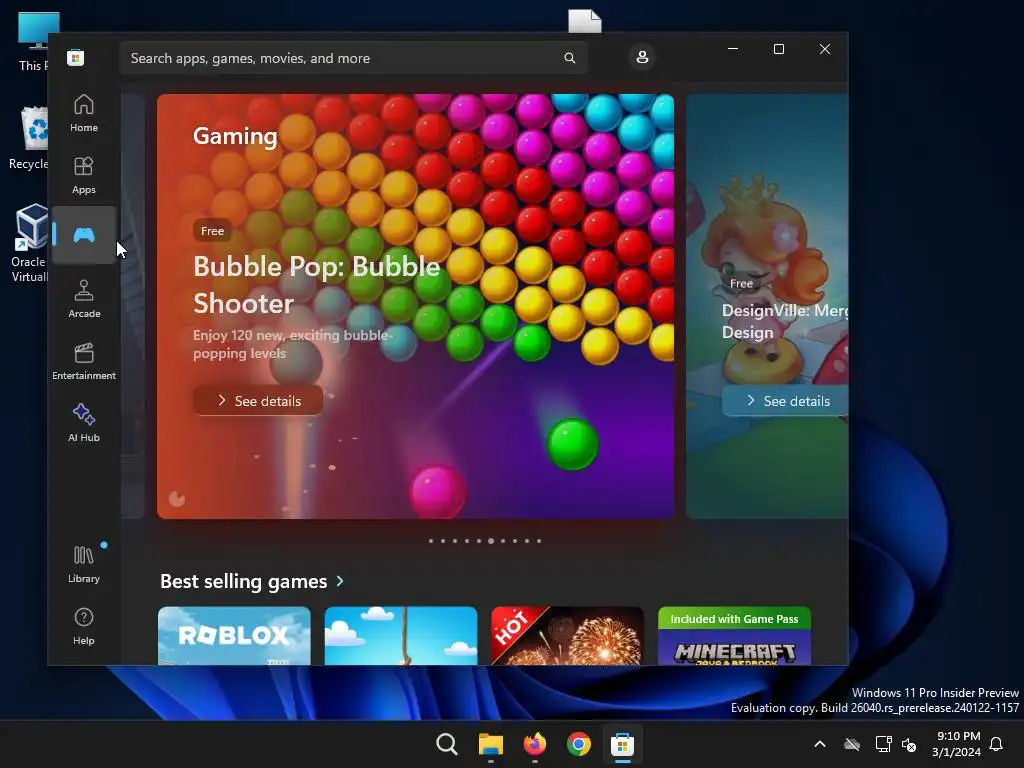Select the first carousel page dot
This screenshot has height=768, width=1024.
tap(430, 541)
